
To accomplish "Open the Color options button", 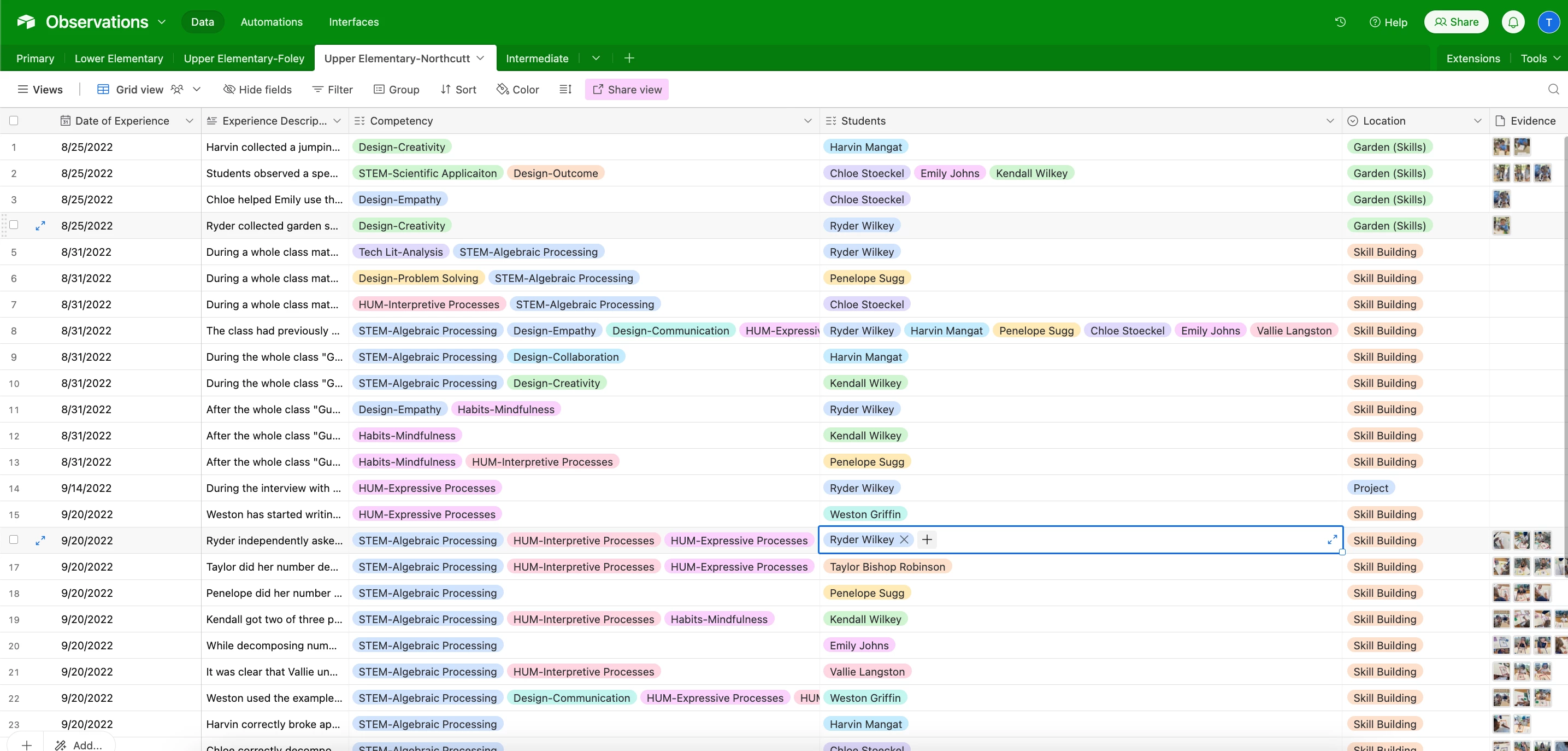I will point(517,90).
